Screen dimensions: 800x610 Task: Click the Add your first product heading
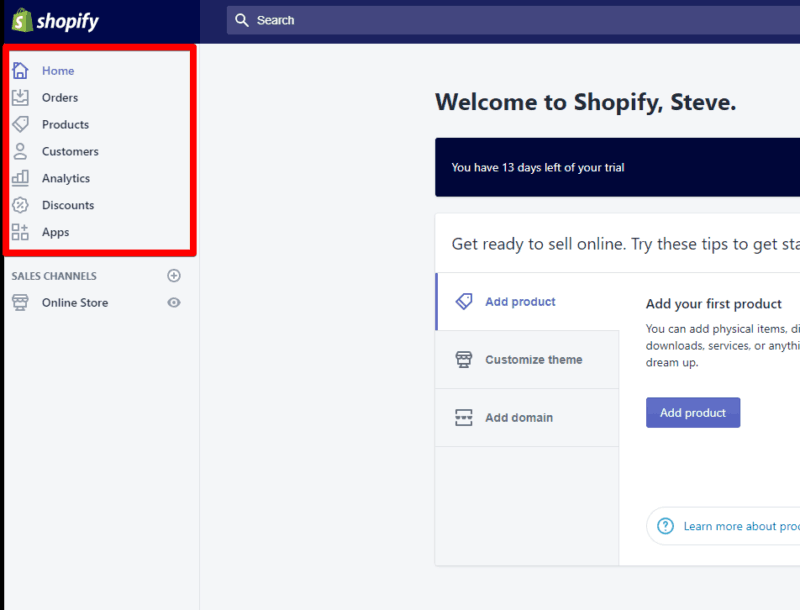click(x=714, y=304)
